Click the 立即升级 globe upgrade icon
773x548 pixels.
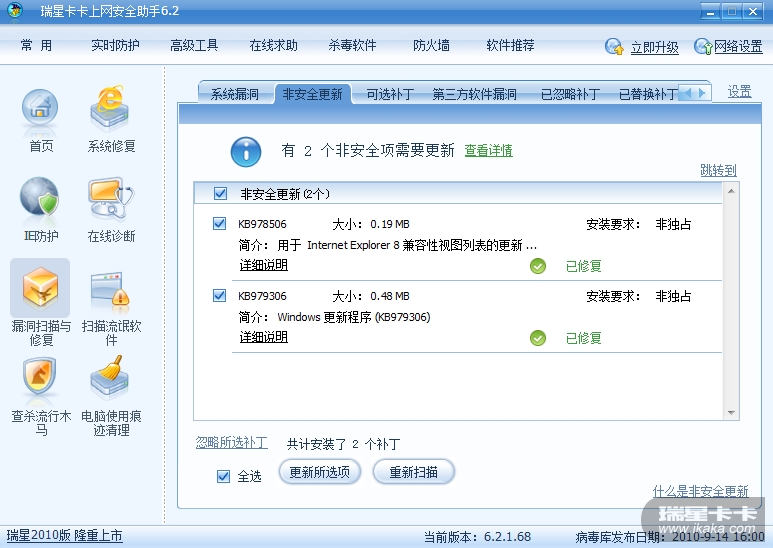pos(614,47)
